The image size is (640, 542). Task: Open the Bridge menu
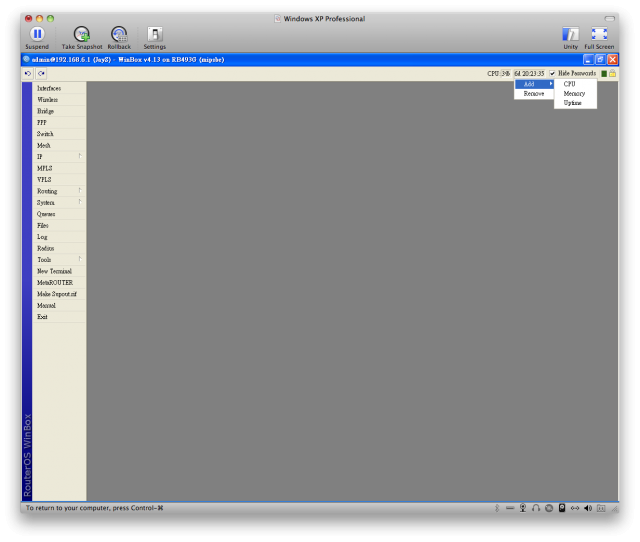click(59, 111)
